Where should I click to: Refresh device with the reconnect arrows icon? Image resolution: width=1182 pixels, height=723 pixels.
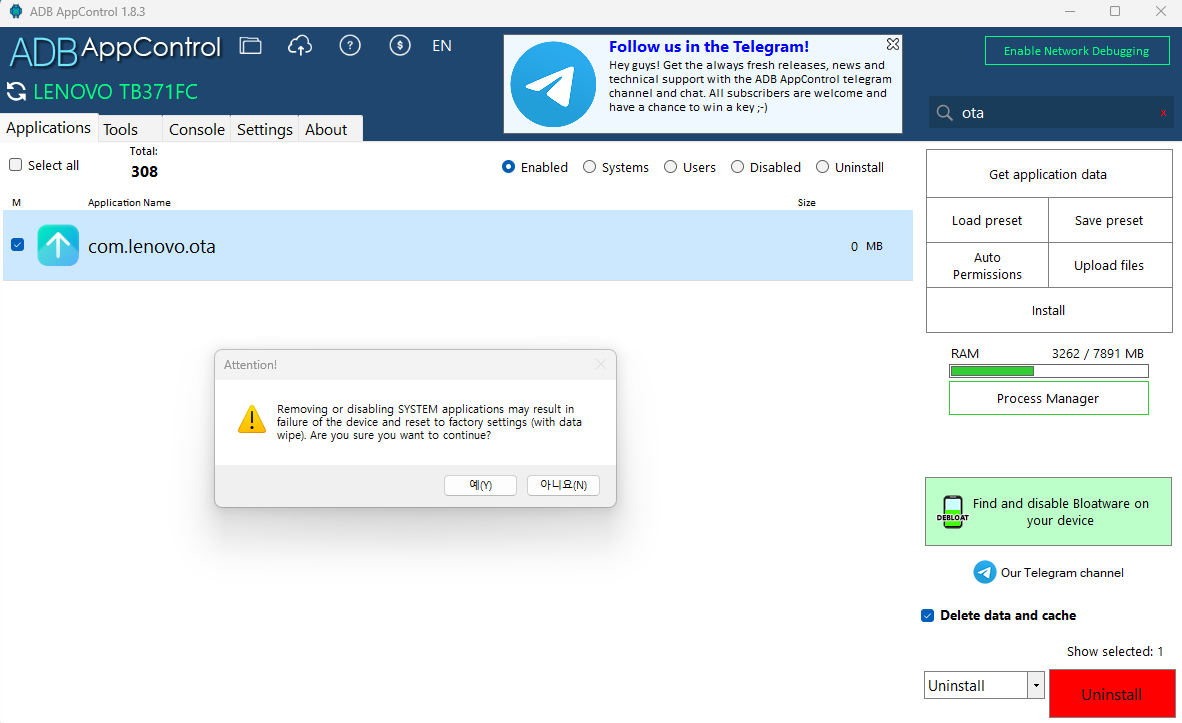pyautogui.click(x=16, y=92)
